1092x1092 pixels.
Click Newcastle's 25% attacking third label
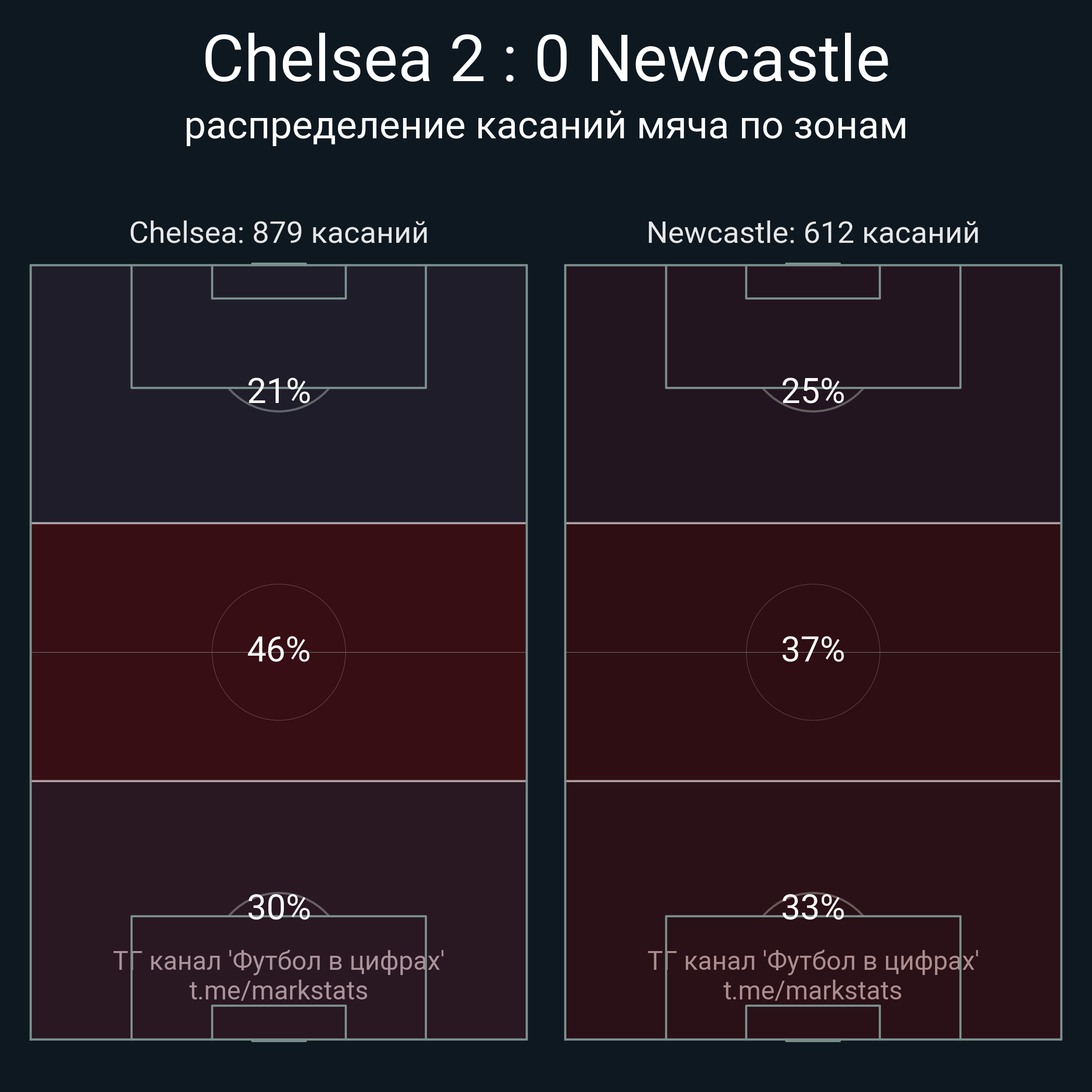click(813, 391)
